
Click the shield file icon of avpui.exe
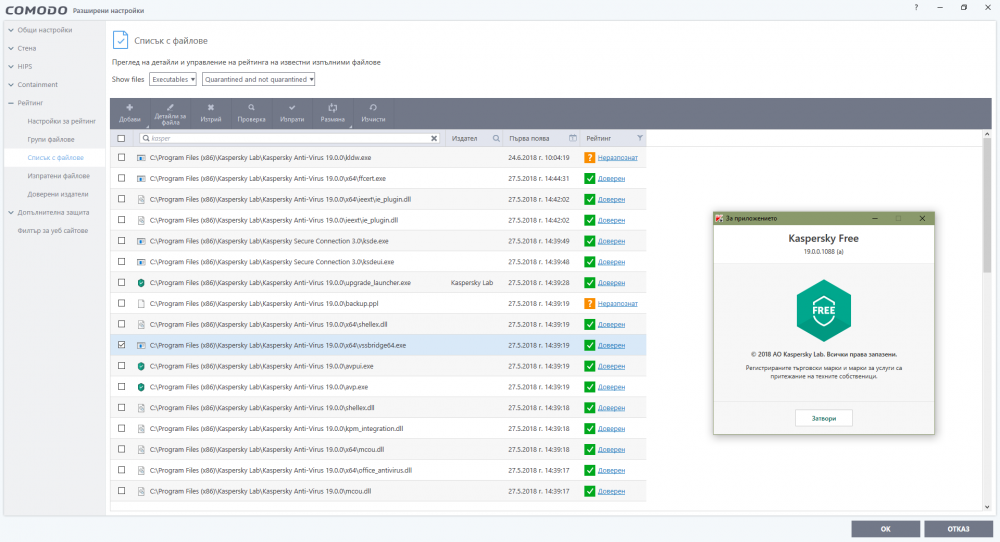coord(141,366)
